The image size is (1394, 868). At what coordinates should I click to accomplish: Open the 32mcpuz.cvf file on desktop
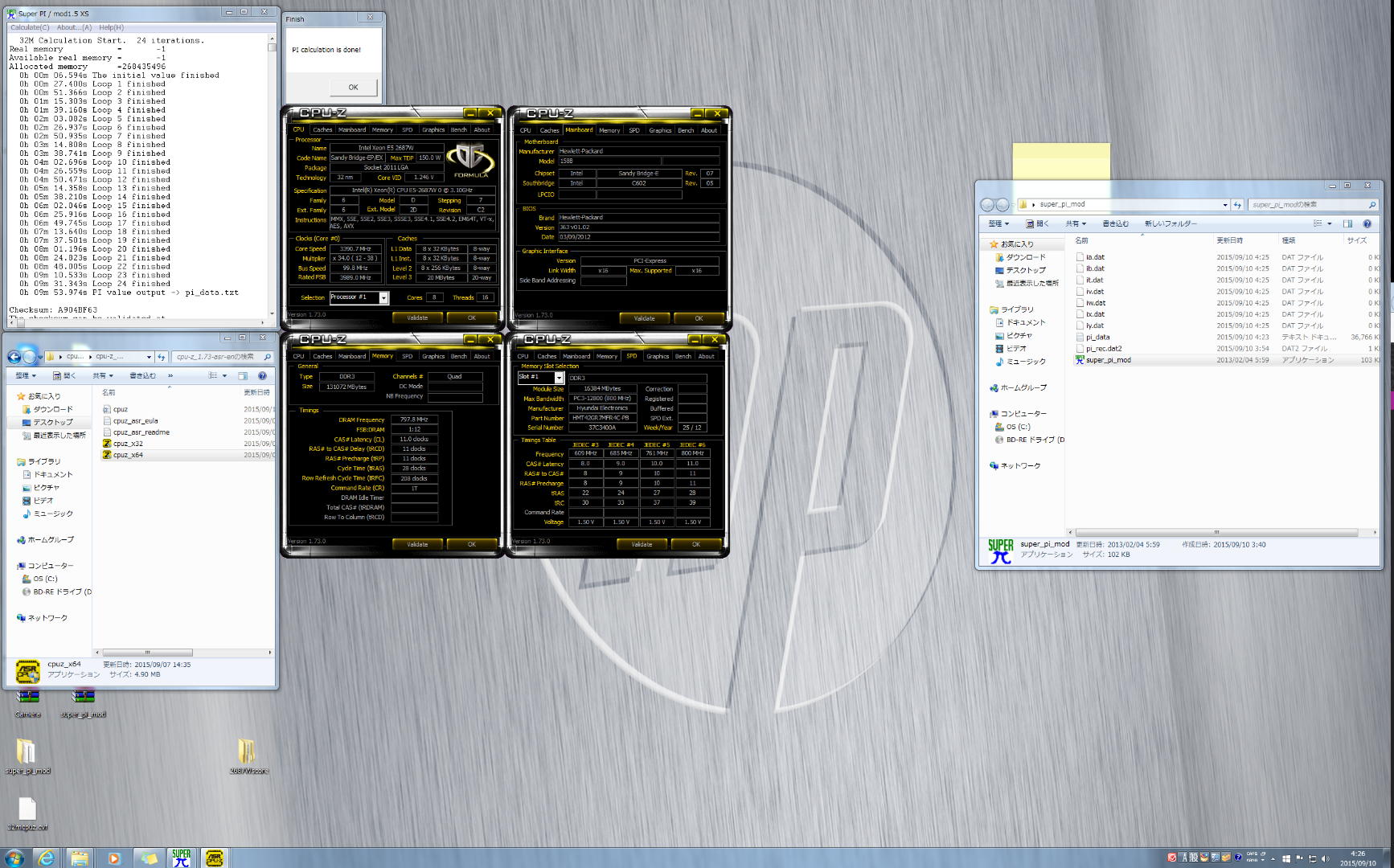click(x=27, y=813)
